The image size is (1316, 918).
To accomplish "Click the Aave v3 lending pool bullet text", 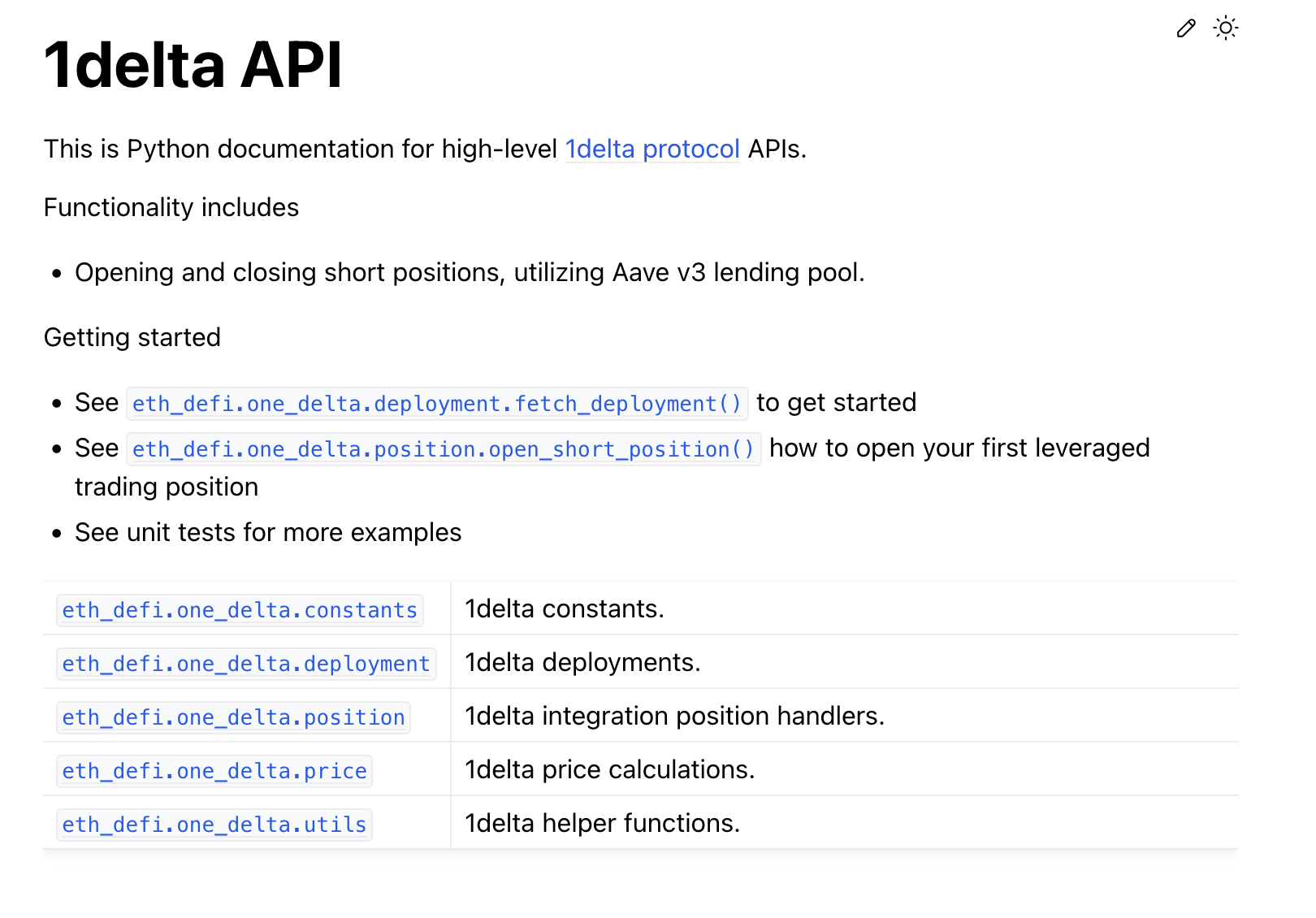I will (470, 273).
